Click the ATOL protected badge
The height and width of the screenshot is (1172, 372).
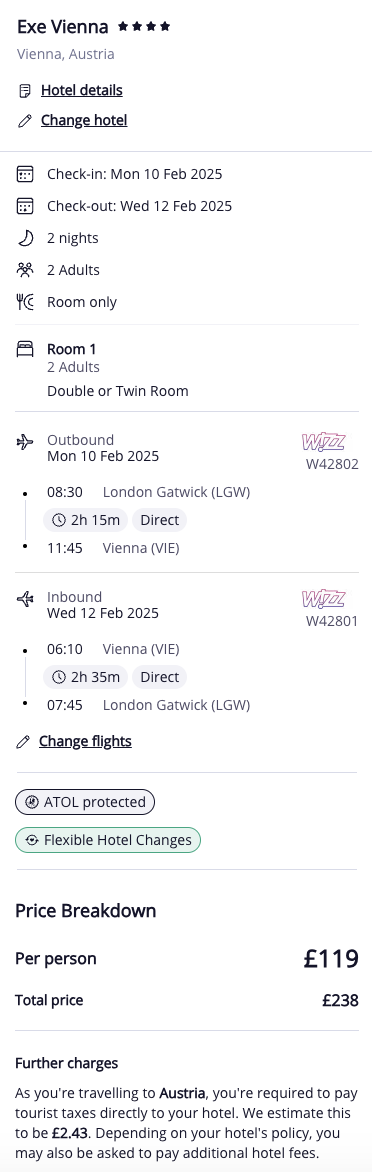[85, 802]
